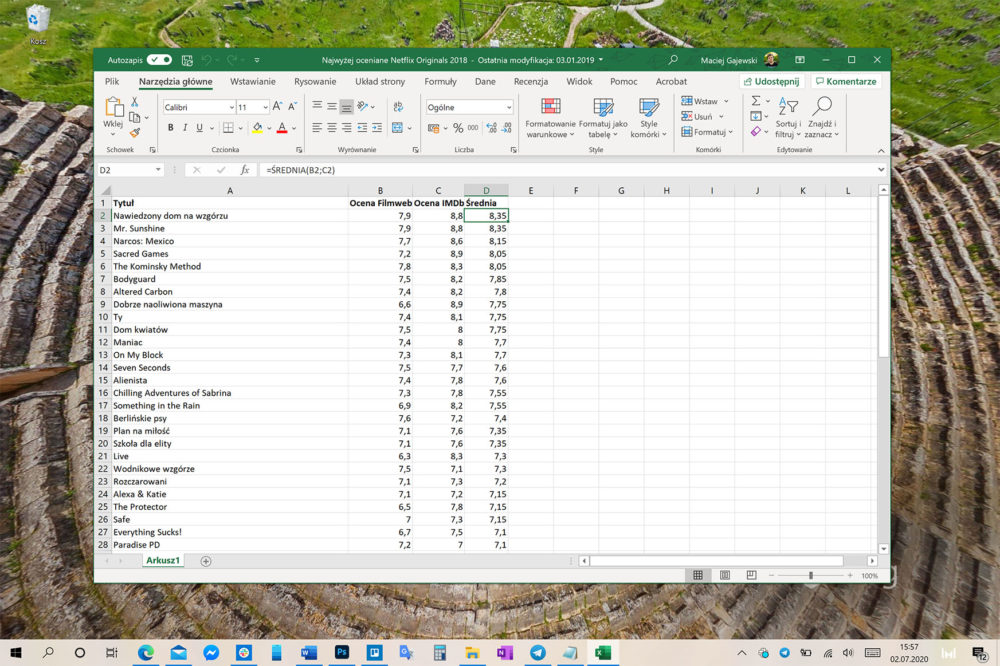This screenshot has height=666, width=1000.
Task: Switch to the Formuły tab
Action: tap(440, 82)
